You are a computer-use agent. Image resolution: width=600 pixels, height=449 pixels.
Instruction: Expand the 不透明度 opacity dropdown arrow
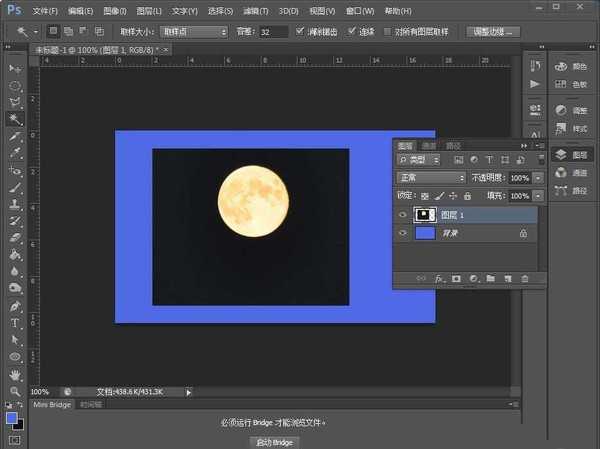[538, 177]
